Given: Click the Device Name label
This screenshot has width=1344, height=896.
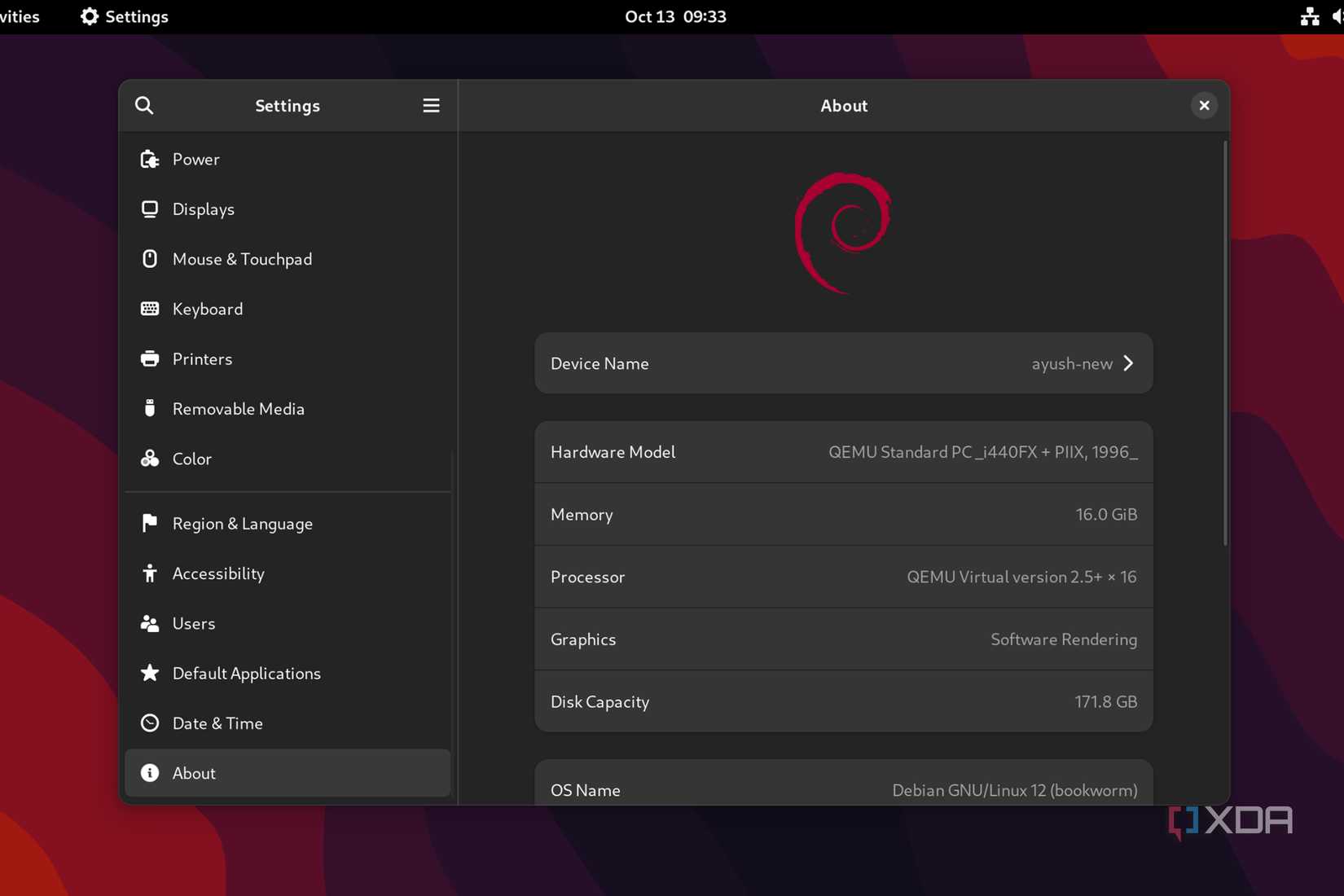Looking at the screenshot, I should 600,363.
